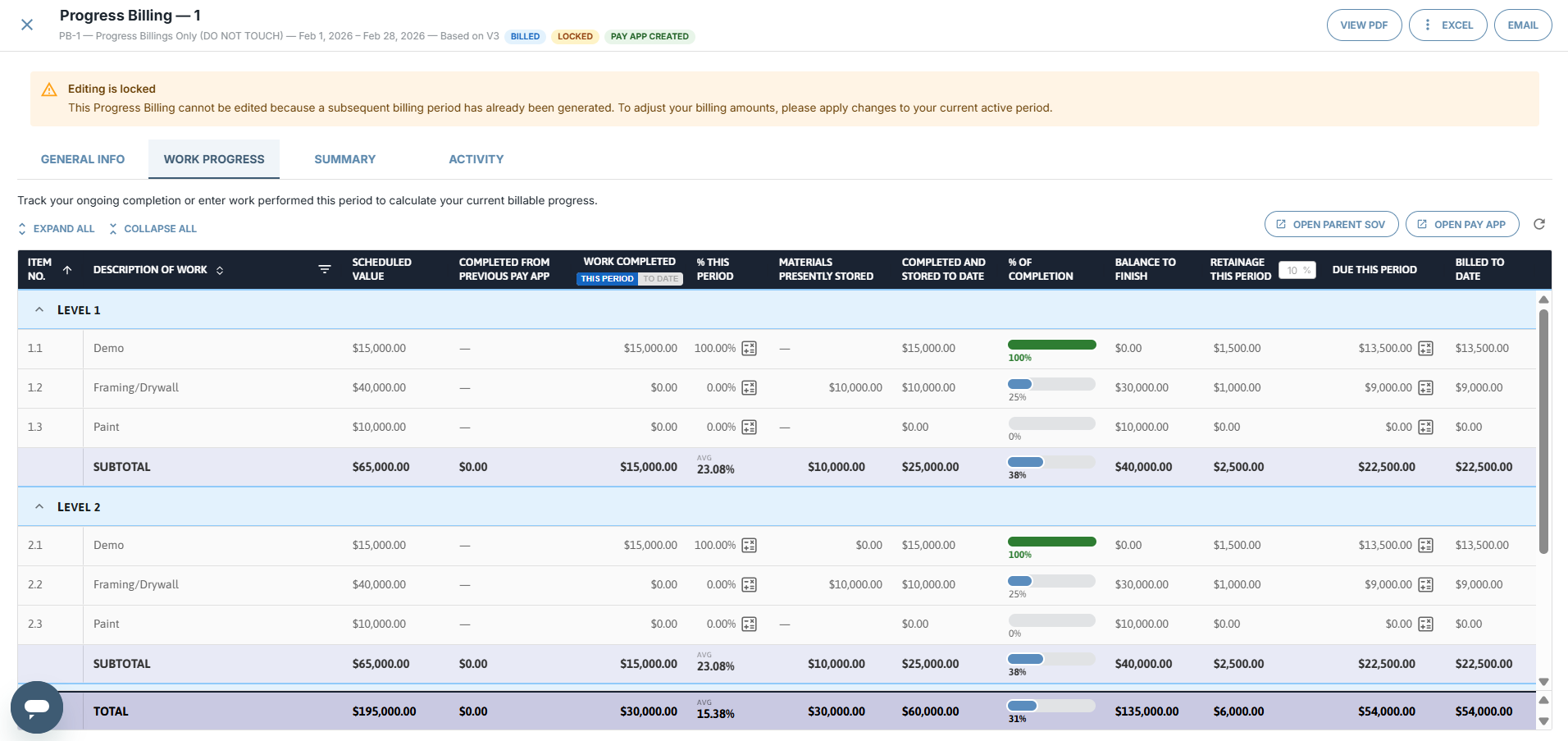Click the Scheduled Value column header
This screenshot has height=741, width=1568.
coord(382,269)
